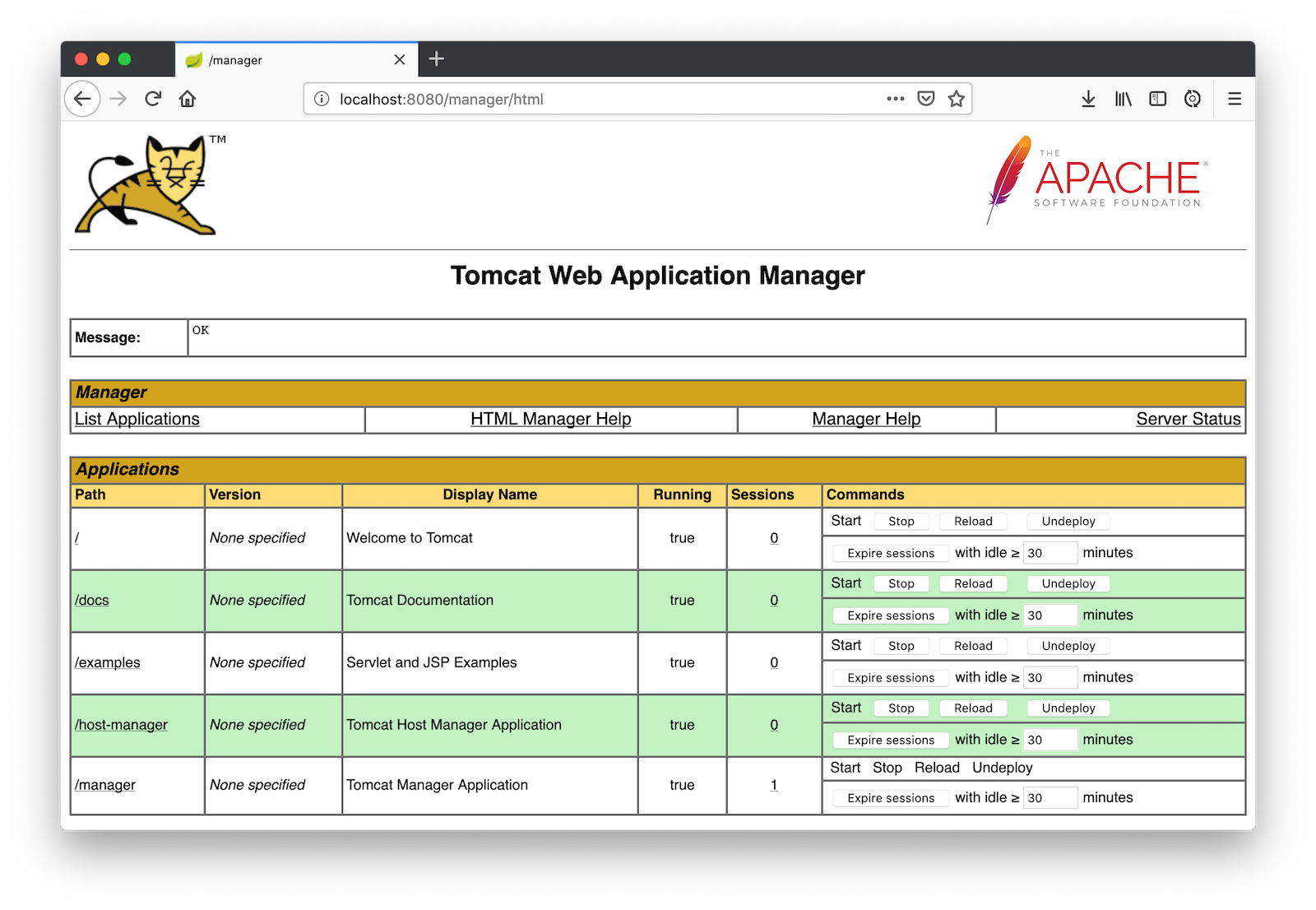This screenshot has width=1316, height=910.
Task: Save page to Pocket icon
Action: pyautogui.click(x=926, y=99)
